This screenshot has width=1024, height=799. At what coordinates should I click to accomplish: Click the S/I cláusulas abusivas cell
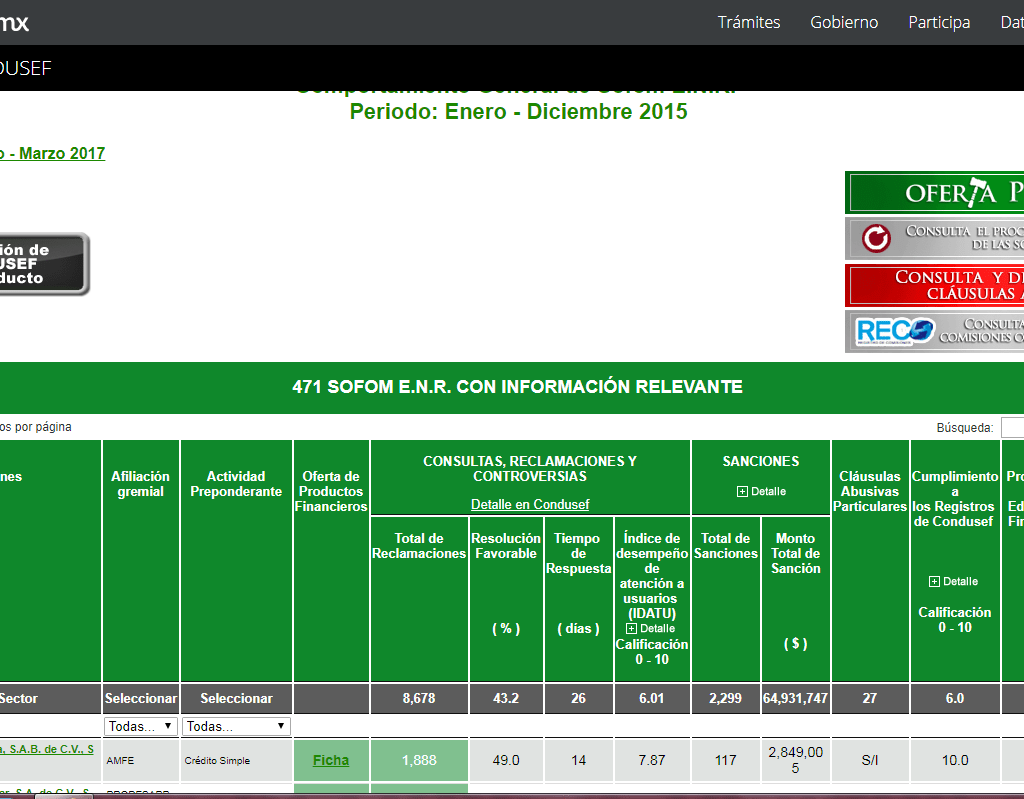point(870,760)
